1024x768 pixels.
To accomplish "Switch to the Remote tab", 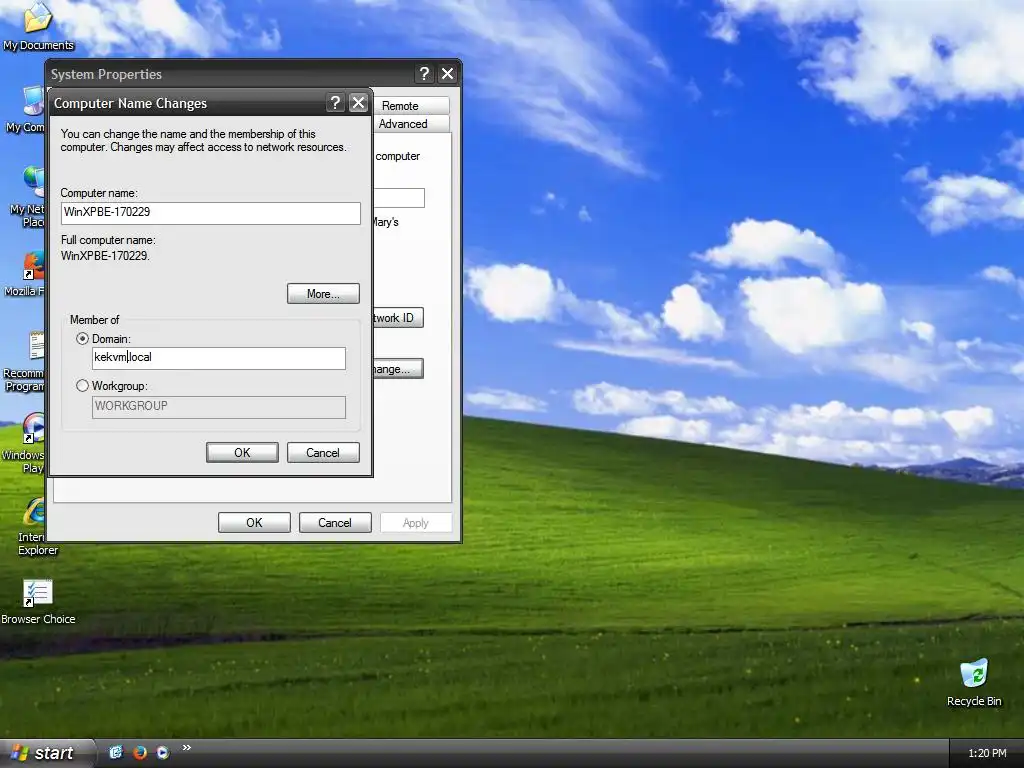I will pos(410,106).
